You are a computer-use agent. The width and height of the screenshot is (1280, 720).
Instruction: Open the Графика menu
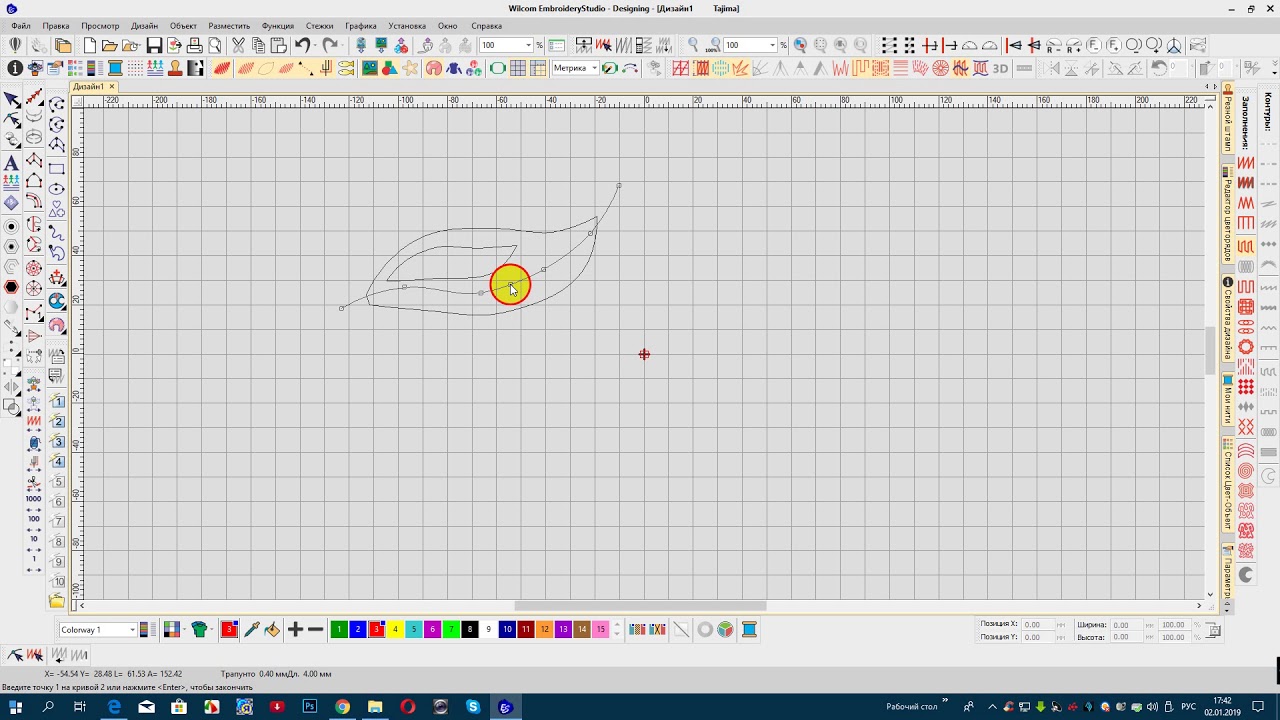click(361, 26)
